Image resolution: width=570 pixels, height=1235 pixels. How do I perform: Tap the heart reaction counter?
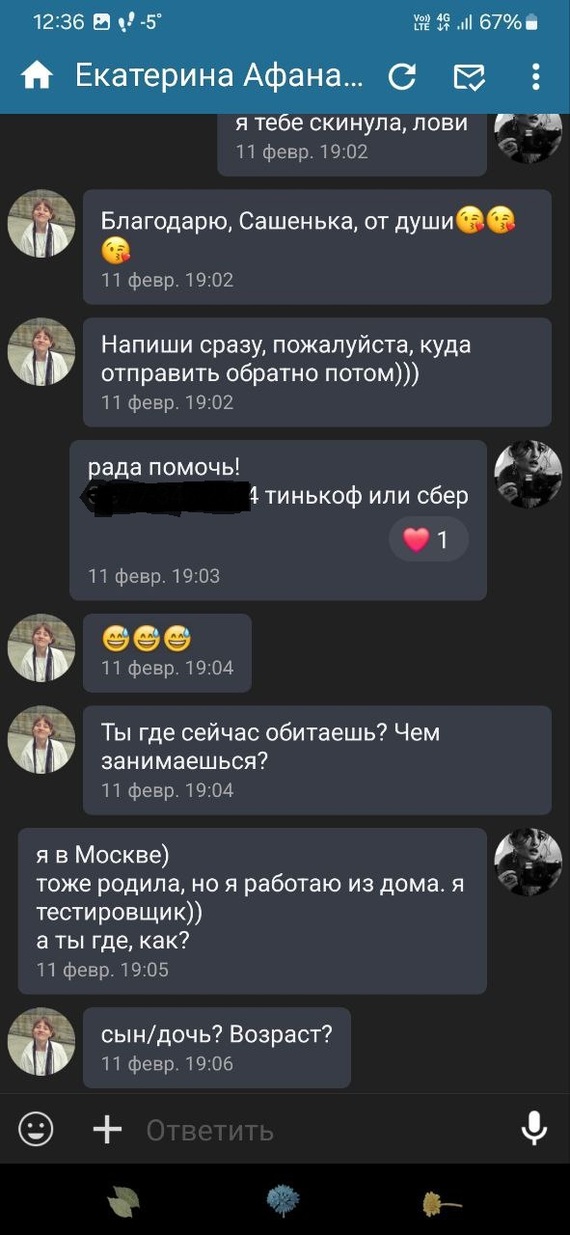click(428, 540)
